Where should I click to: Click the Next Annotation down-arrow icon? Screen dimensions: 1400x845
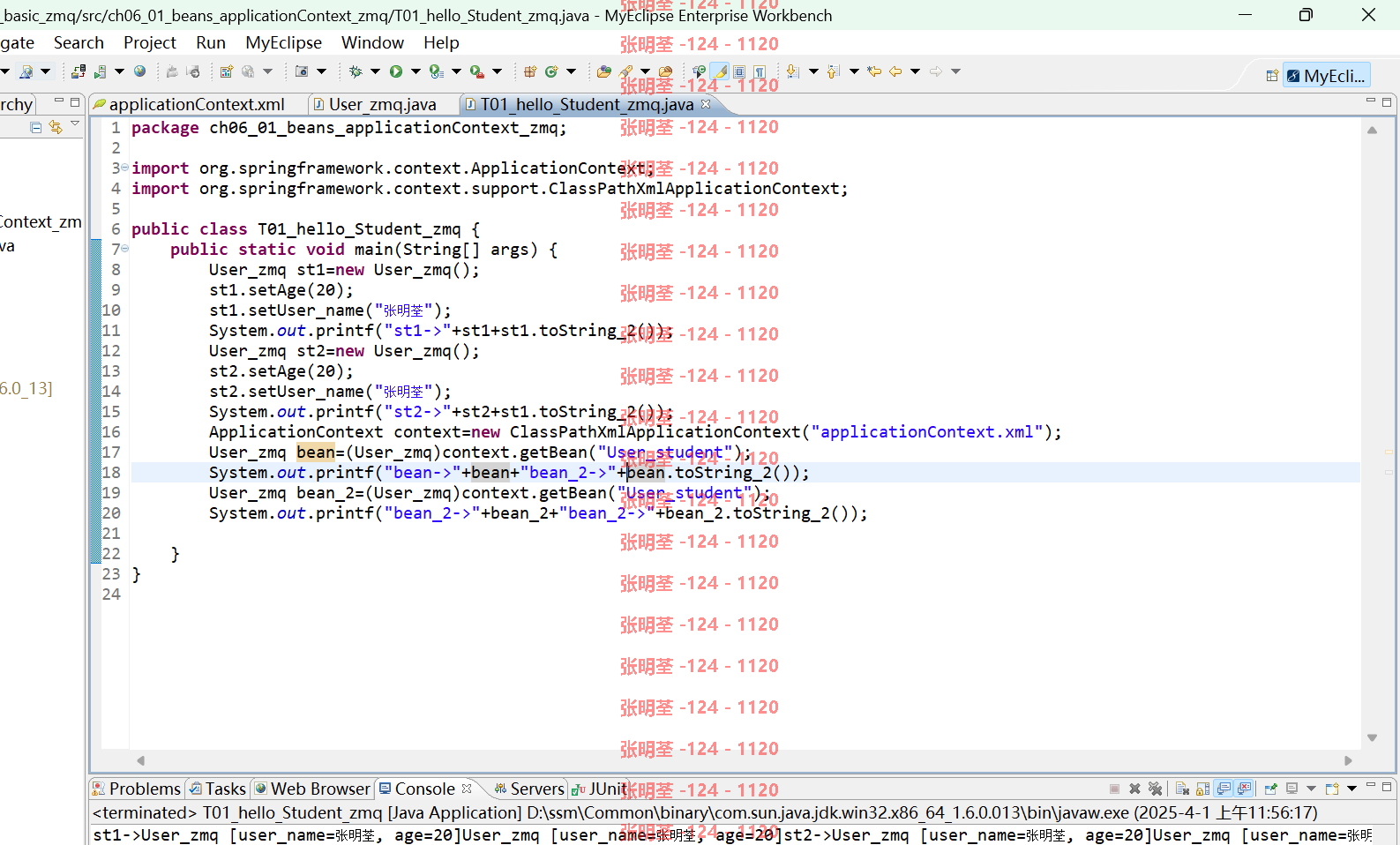click(791, 71)
